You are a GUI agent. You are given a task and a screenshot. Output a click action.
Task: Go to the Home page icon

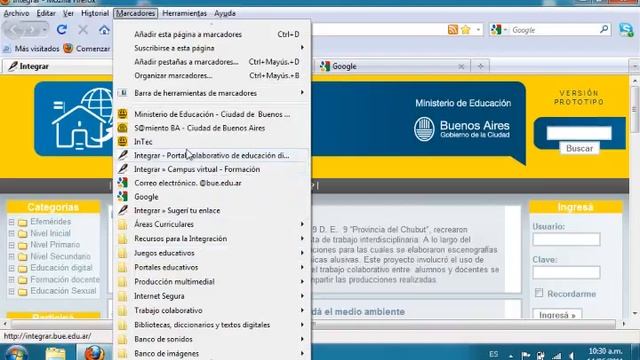pos(104,30)
